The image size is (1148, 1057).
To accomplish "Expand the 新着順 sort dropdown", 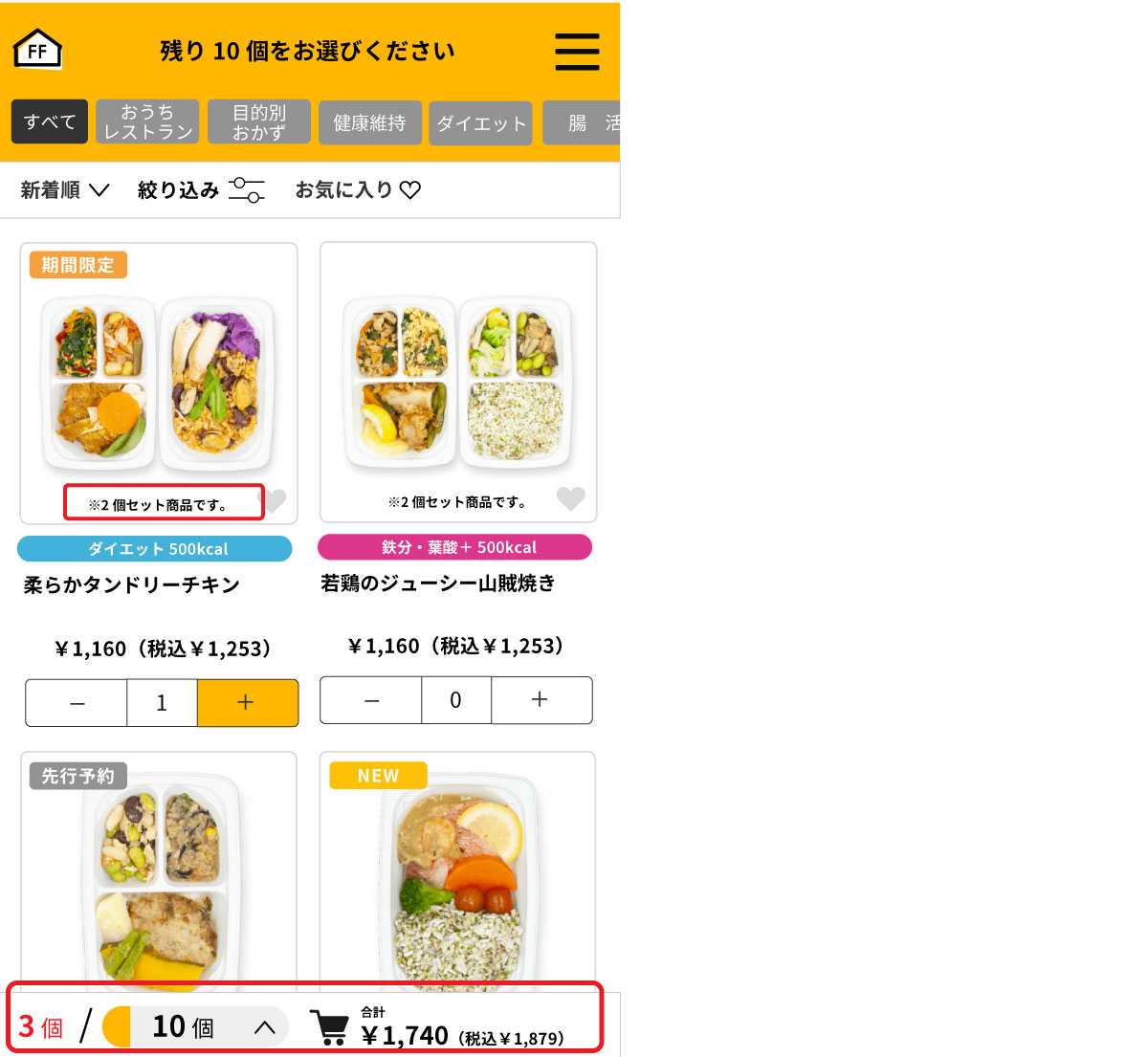I will (x=65, y=189).
